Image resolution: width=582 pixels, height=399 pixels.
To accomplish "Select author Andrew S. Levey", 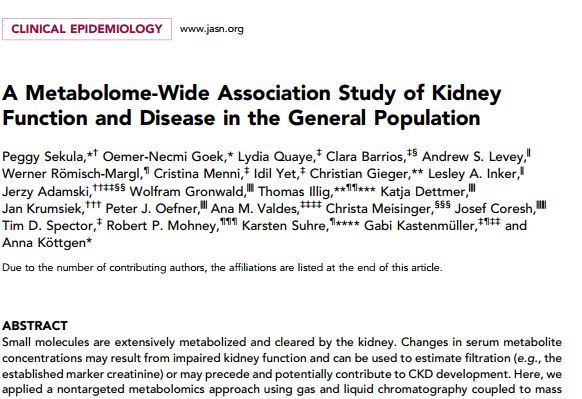I will tap(473, 157).
